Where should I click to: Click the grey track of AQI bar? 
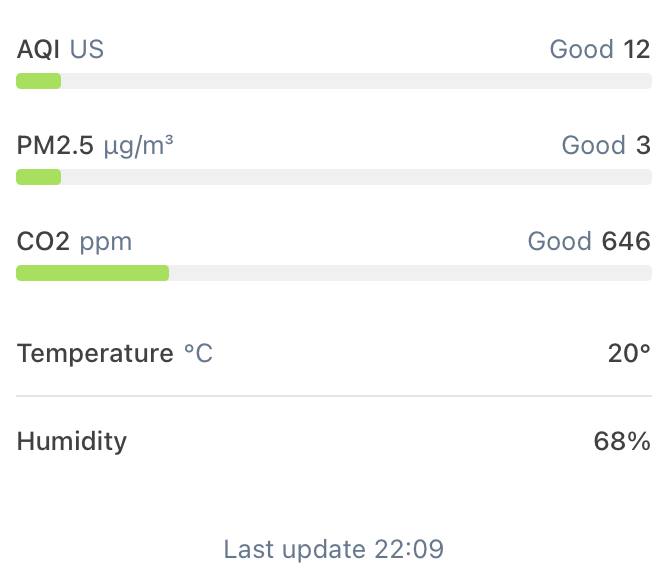(x=356, y=81)
